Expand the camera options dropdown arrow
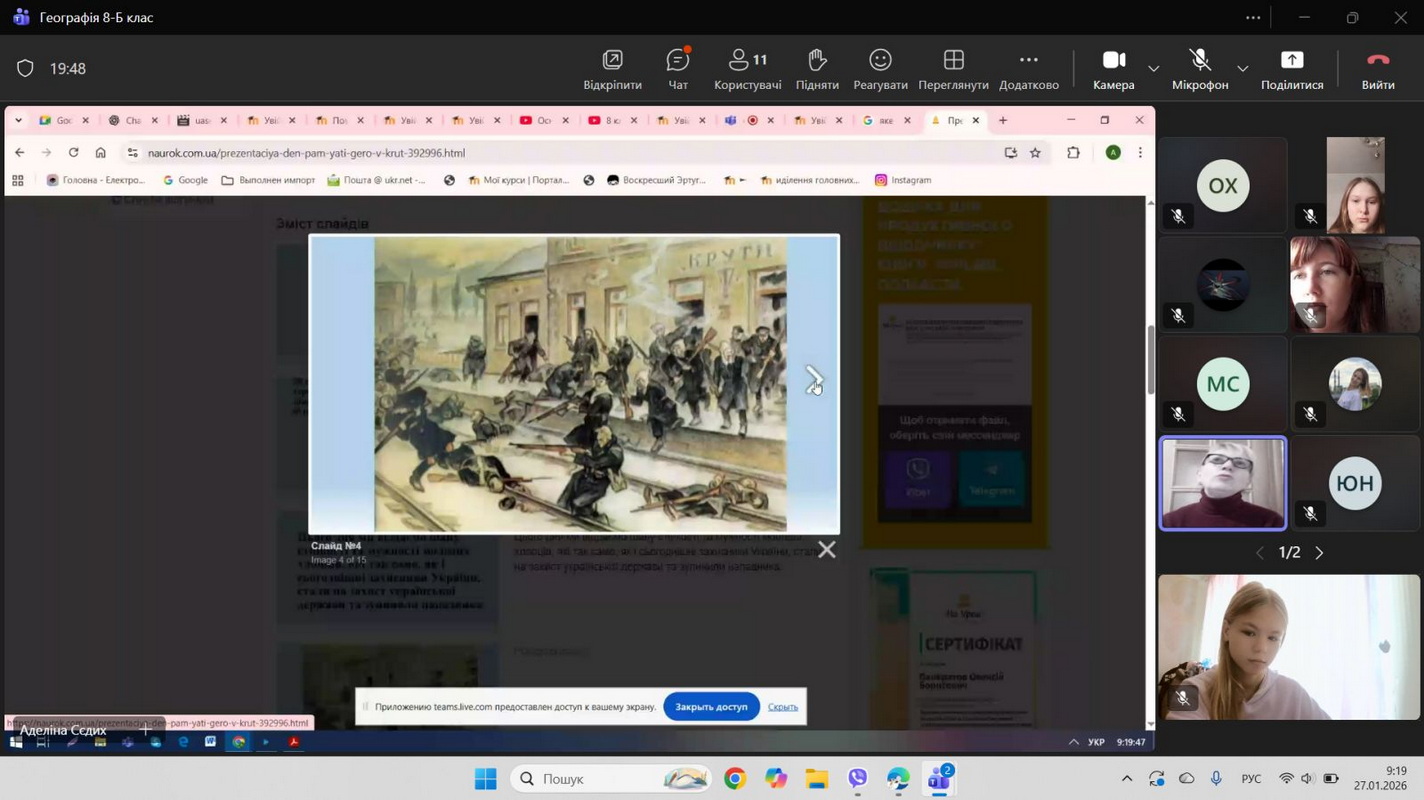 [1153, 69]
